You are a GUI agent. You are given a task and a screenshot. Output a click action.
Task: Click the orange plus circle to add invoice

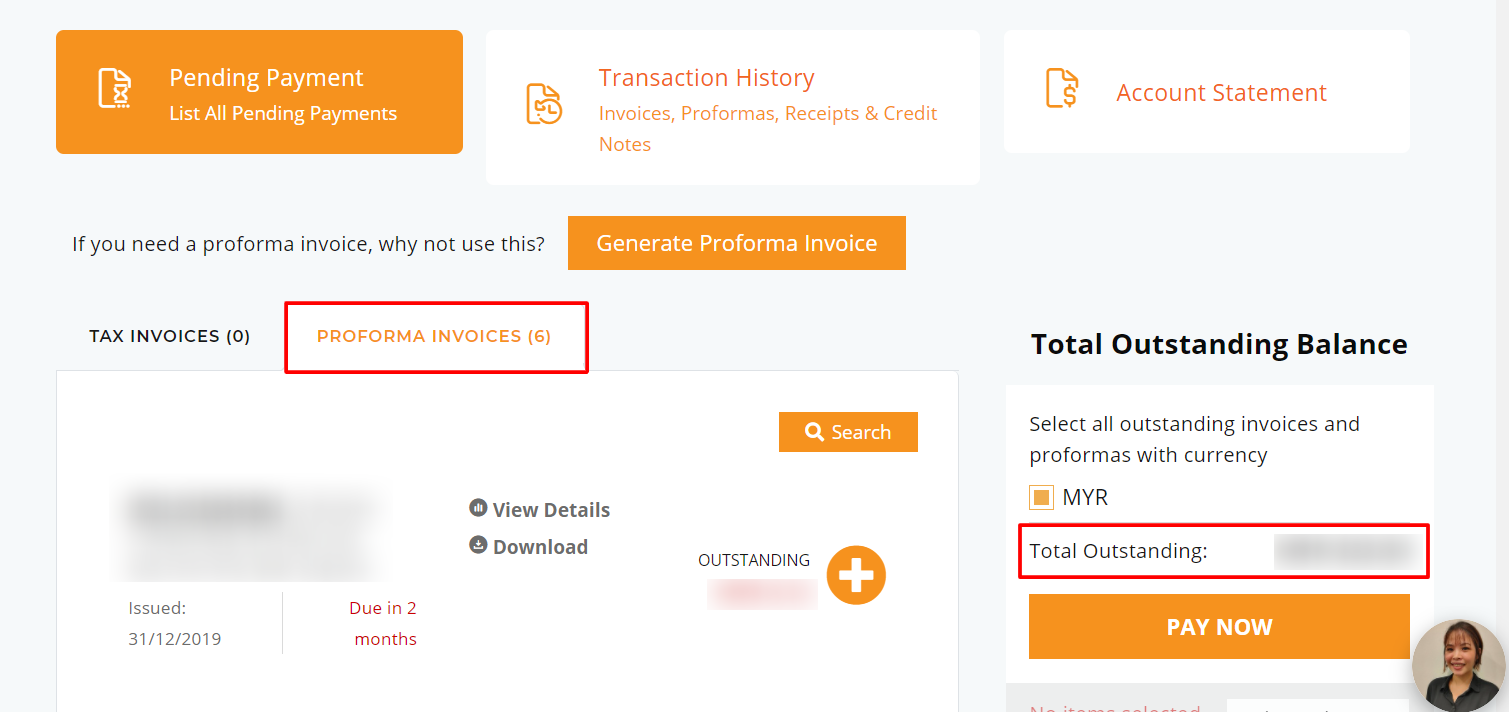click(856, 576)
